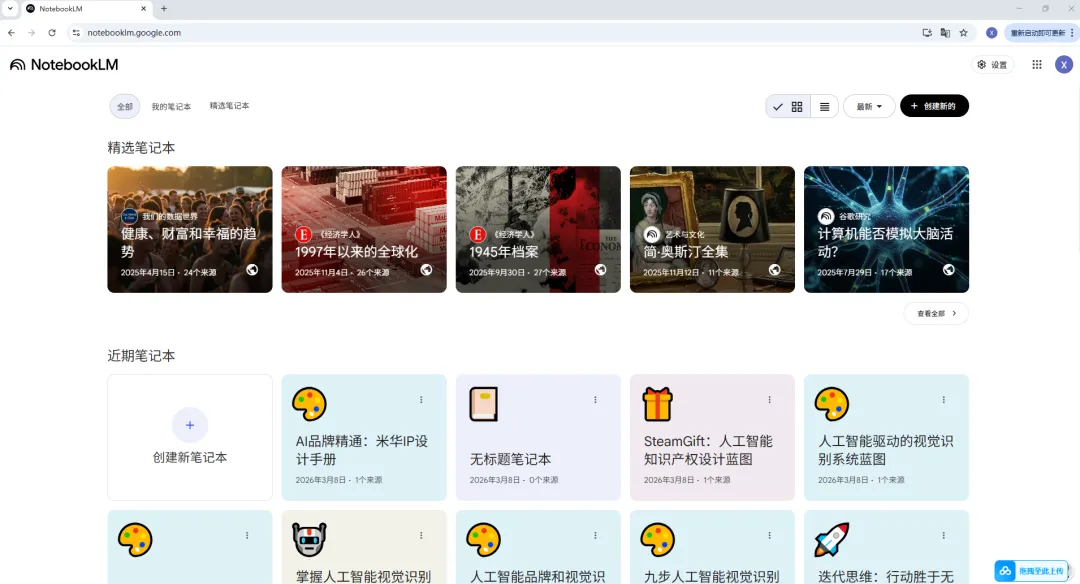The height and width of the screenshot is (584, 1080).
Task: Open a new browser tab
Action: (164, 9)
